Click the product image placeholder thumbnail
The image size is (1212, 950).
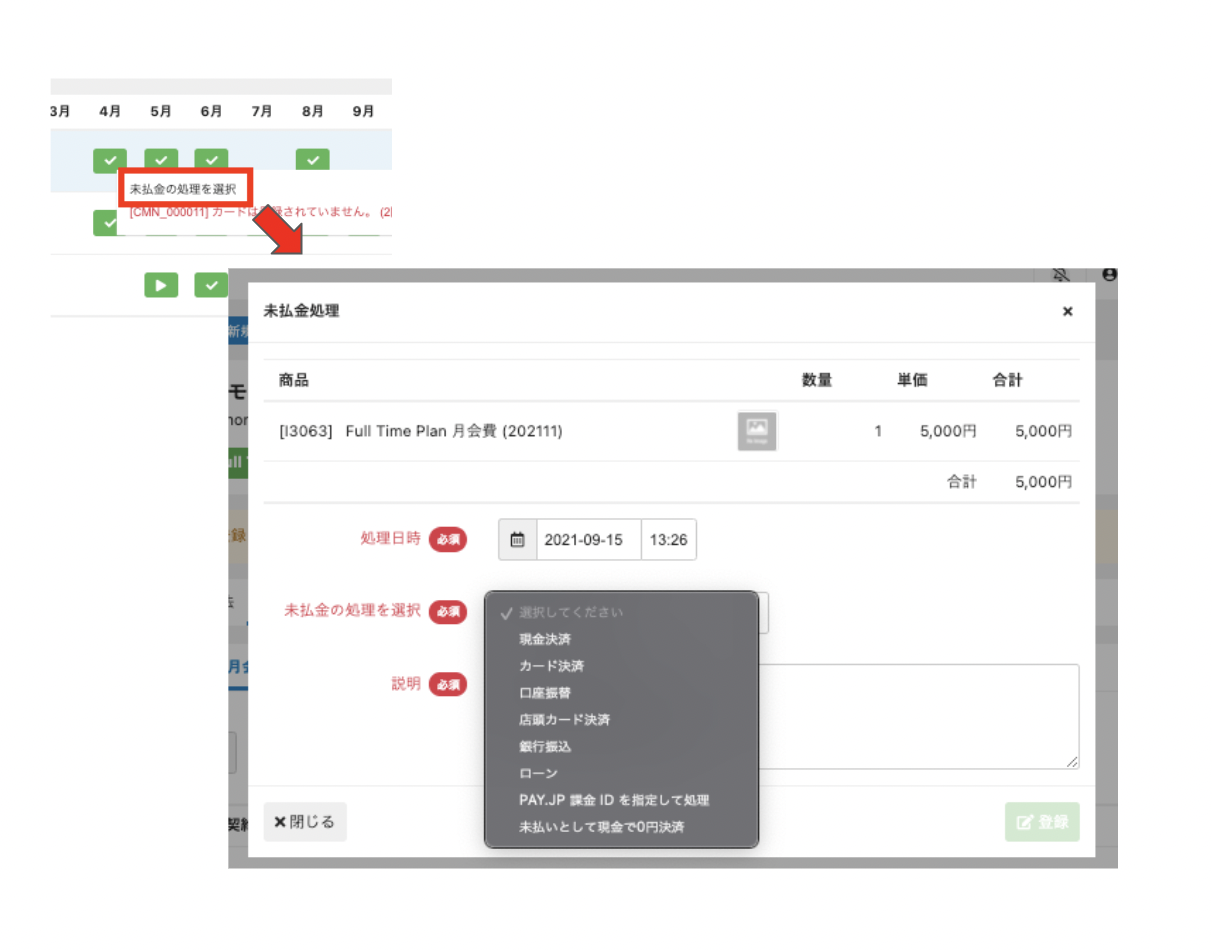(757, 431)
